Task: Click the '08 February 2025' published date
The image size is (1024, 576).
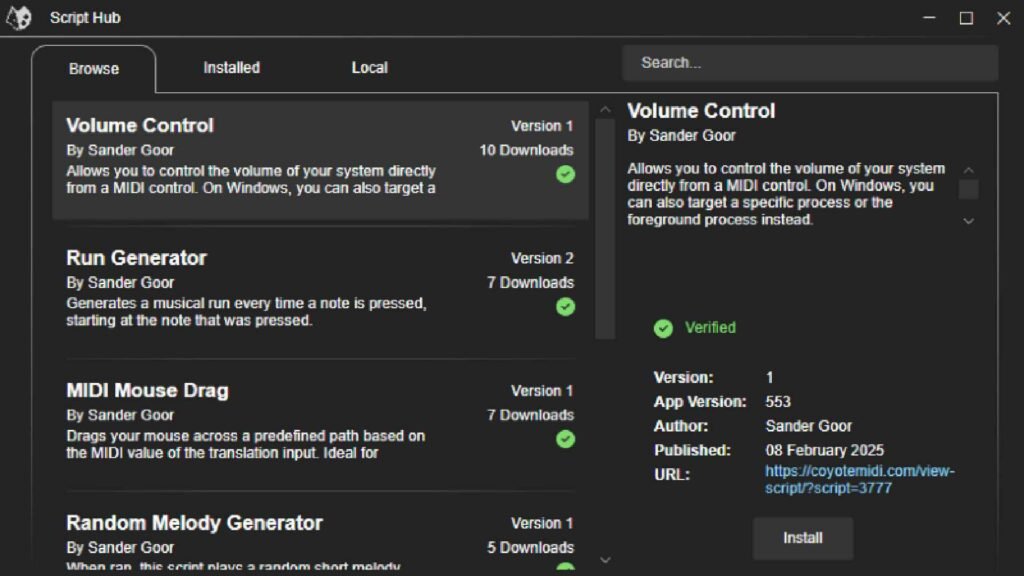Action: click(x=825, y=451)
